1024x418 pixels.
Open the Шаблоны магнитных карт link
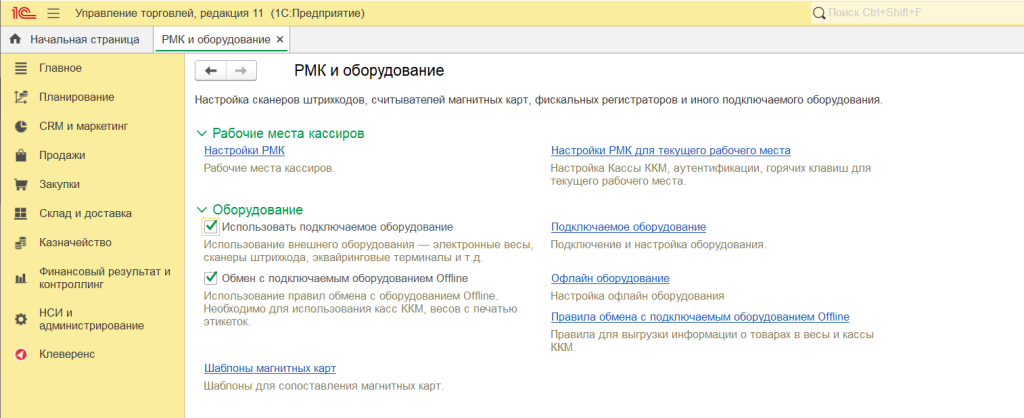270,368
